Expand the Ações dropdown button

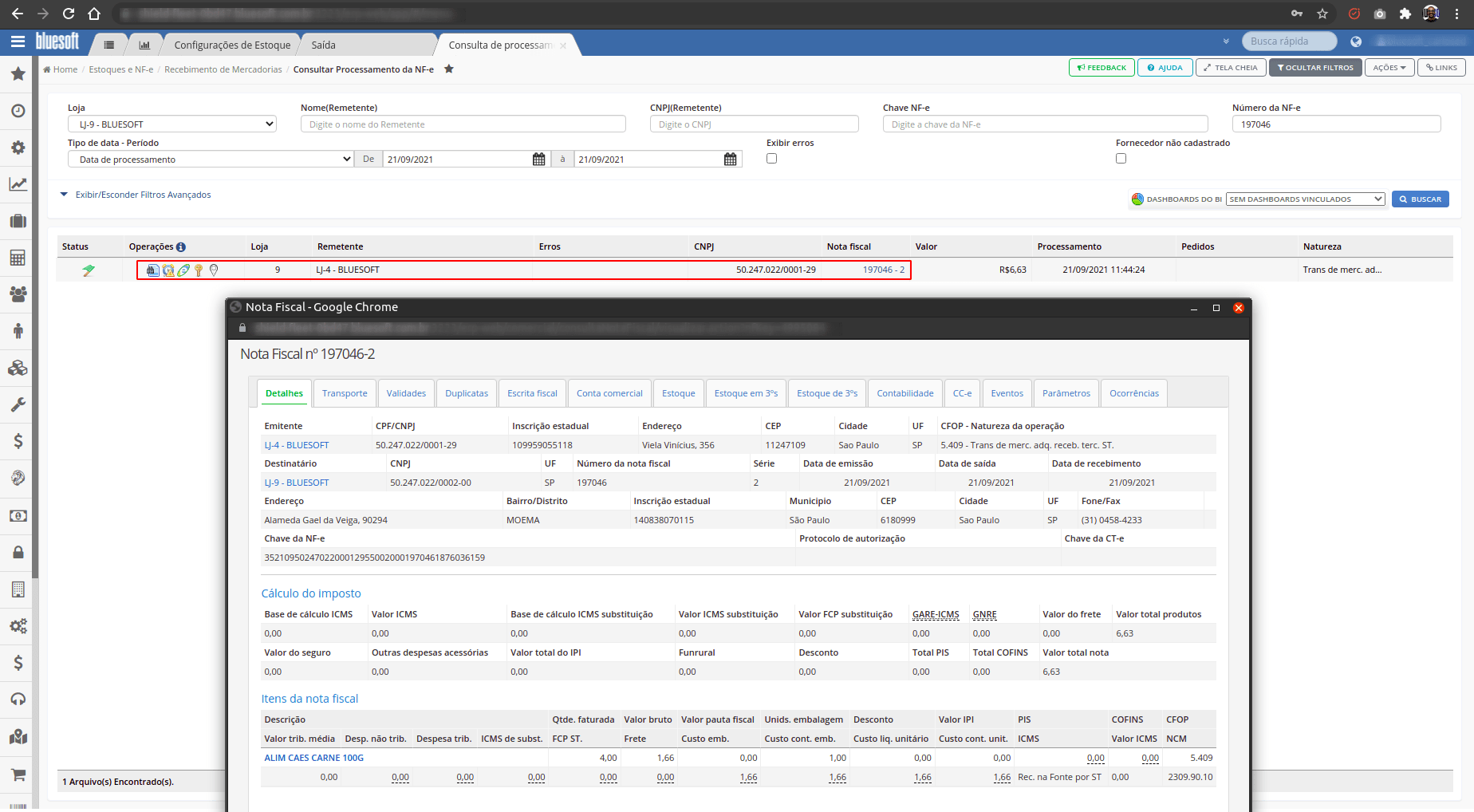(x=1389, y=68)
